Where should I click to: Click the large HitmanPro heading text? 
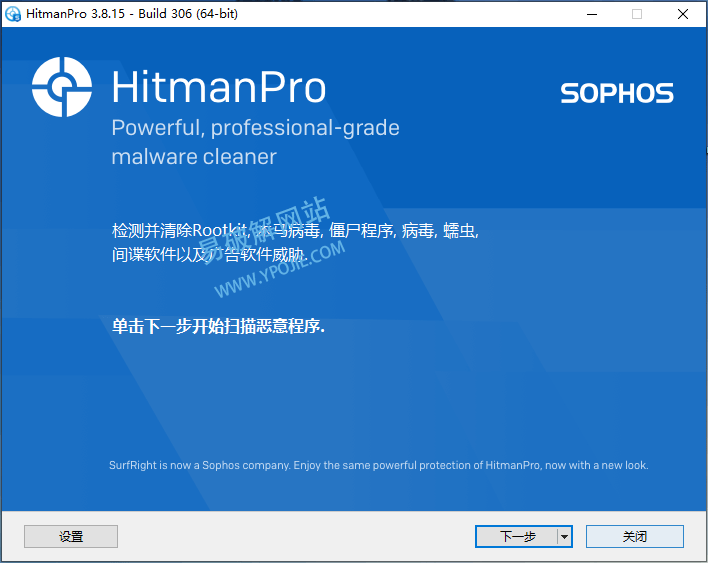(219, 87)
